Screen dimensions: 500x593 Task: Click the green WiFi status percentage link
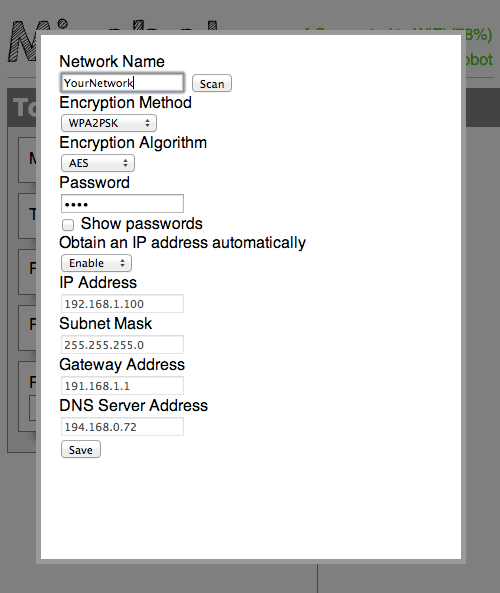pyautogui.click(x=477, y=35)
